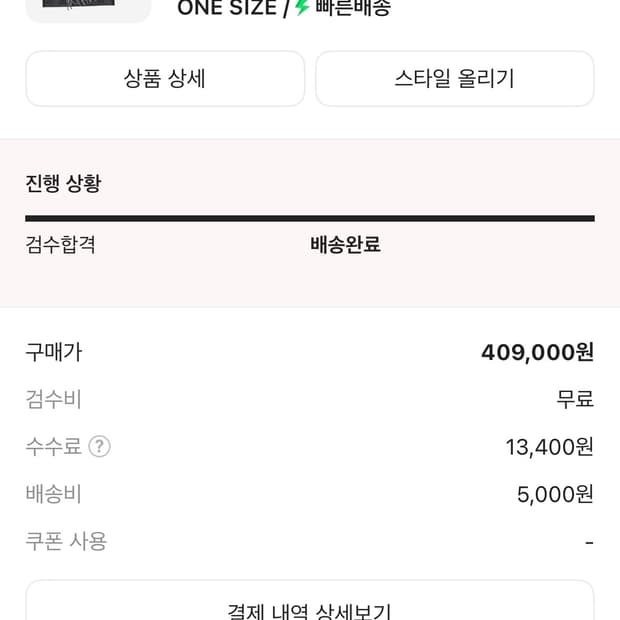Tap the 진행 상황 section heading
620x620 pixels.
point(63,184)
